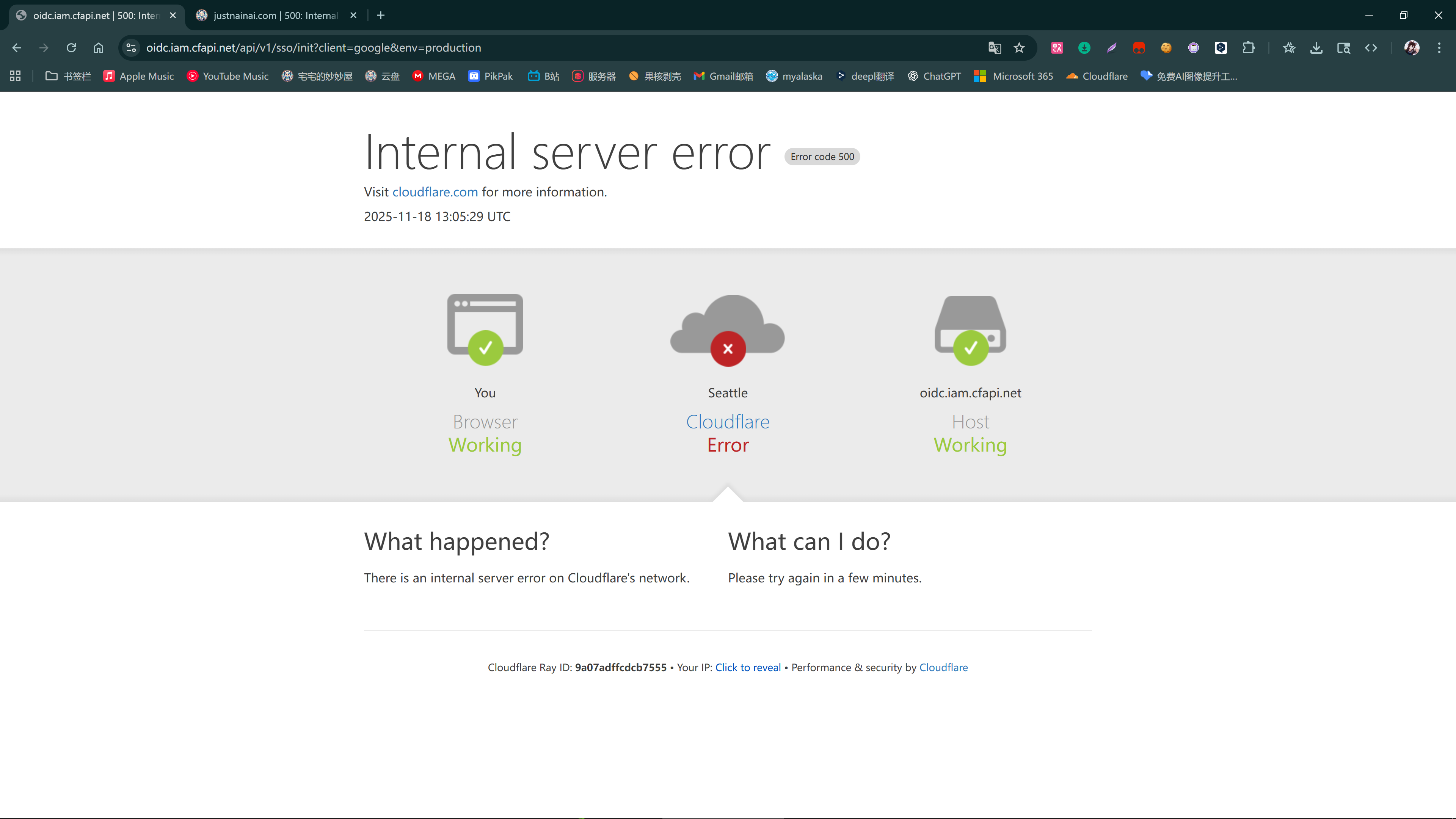Go to the browser home page
The height and width of the screenshot is (819, 1456).
pos(98,48)
